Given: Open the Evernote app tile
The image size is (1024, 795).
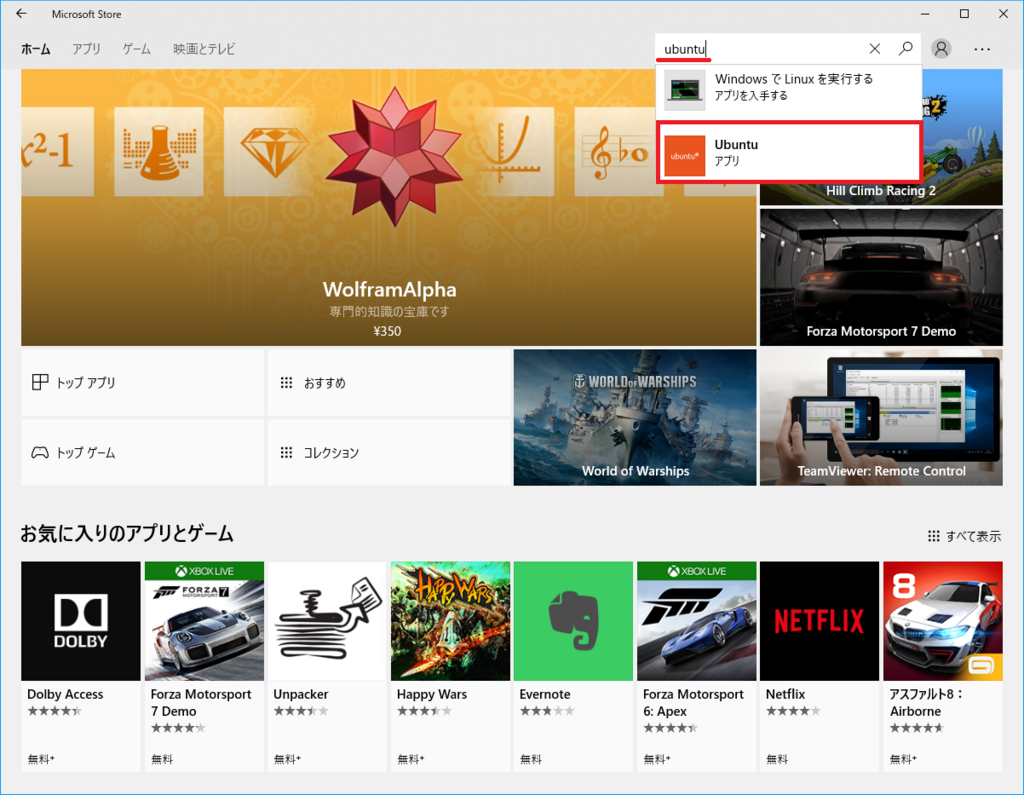Looking at the screenshot, I should 573,666.
